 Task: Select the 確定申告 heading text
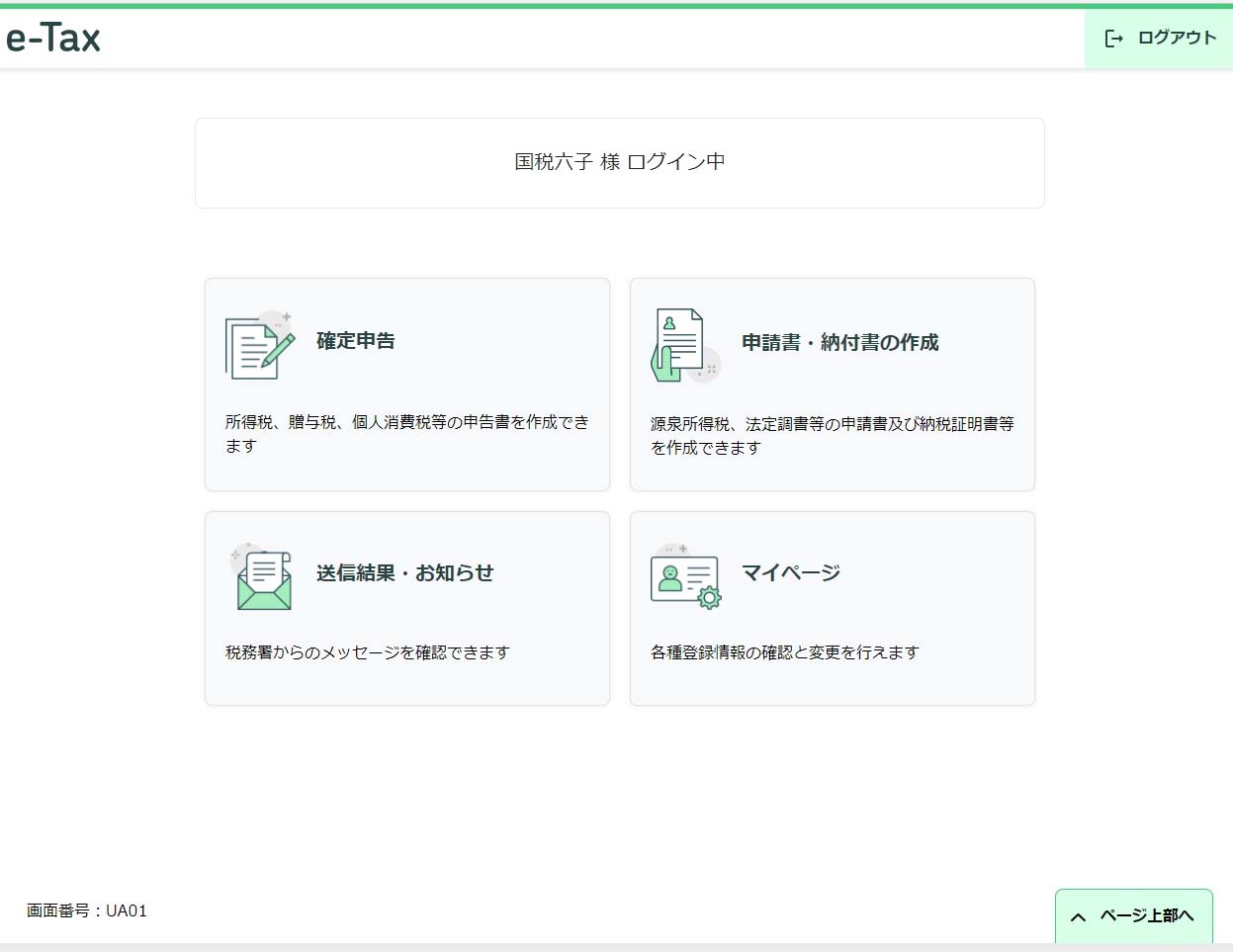355,340
